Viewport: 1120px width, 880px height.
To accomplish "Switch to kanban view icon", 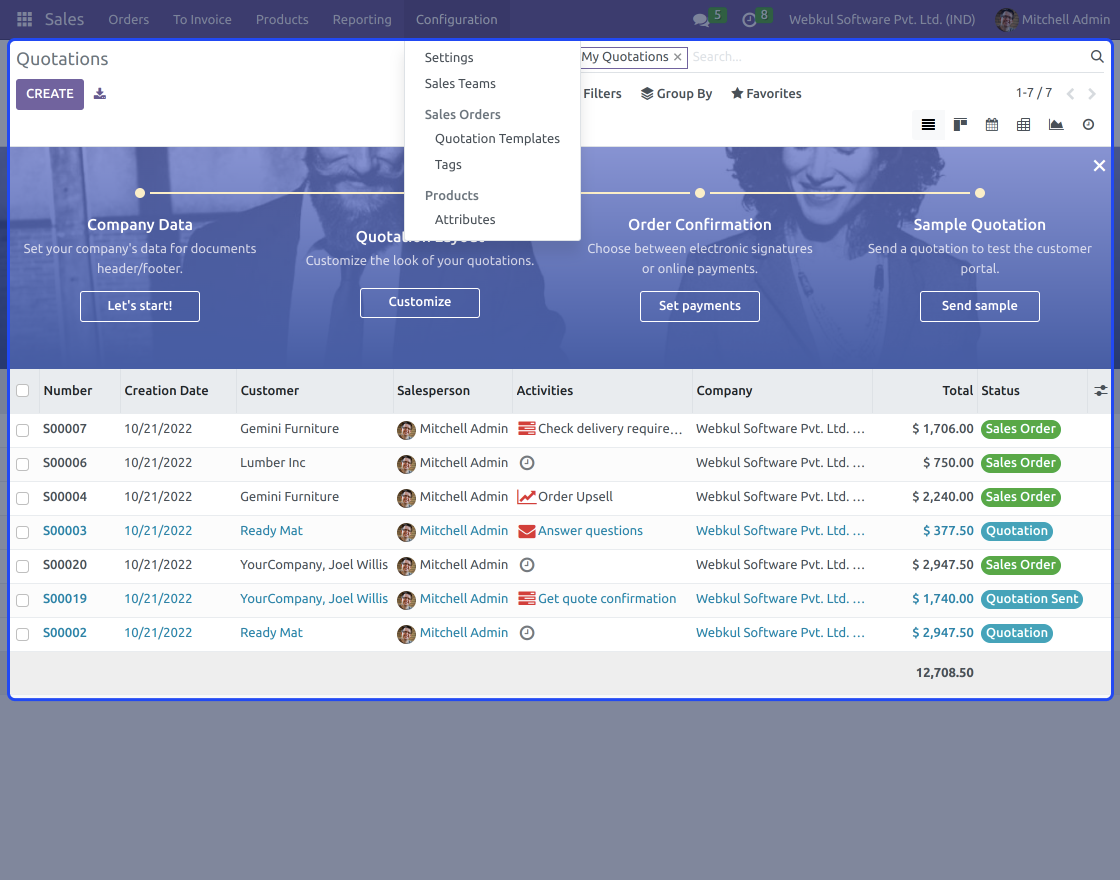I will (x=960, y=125).
